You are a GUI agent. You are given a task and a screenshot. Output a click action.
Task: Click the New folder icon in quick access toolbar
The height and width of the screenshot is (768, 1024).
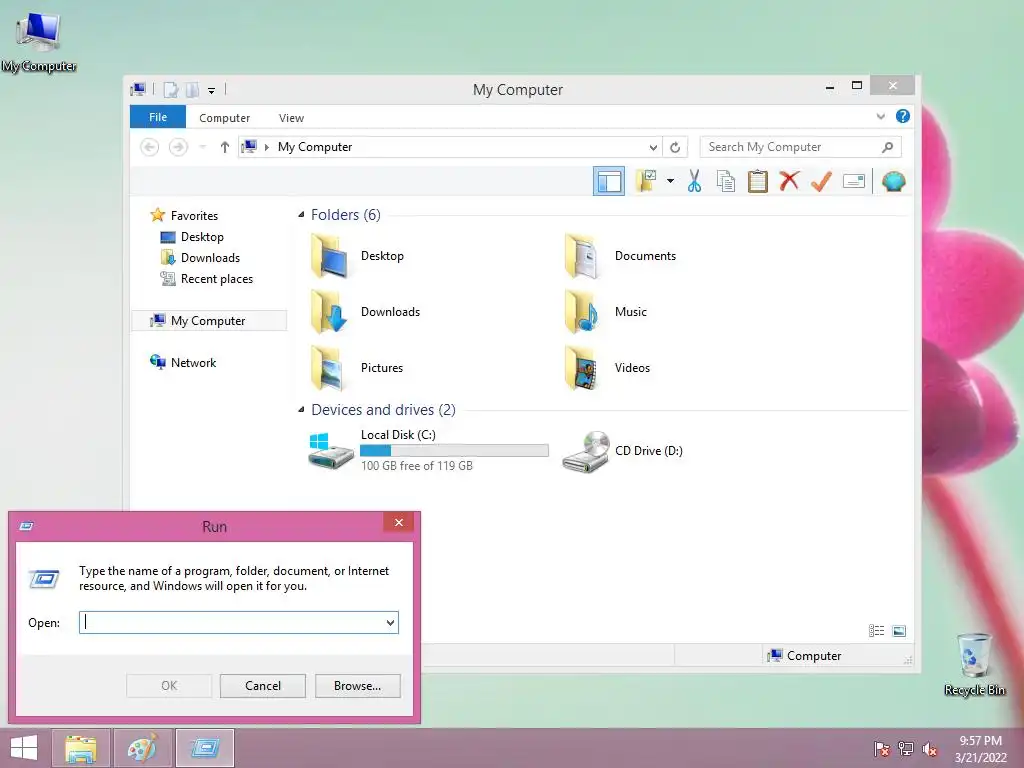[x=192, y=90]
